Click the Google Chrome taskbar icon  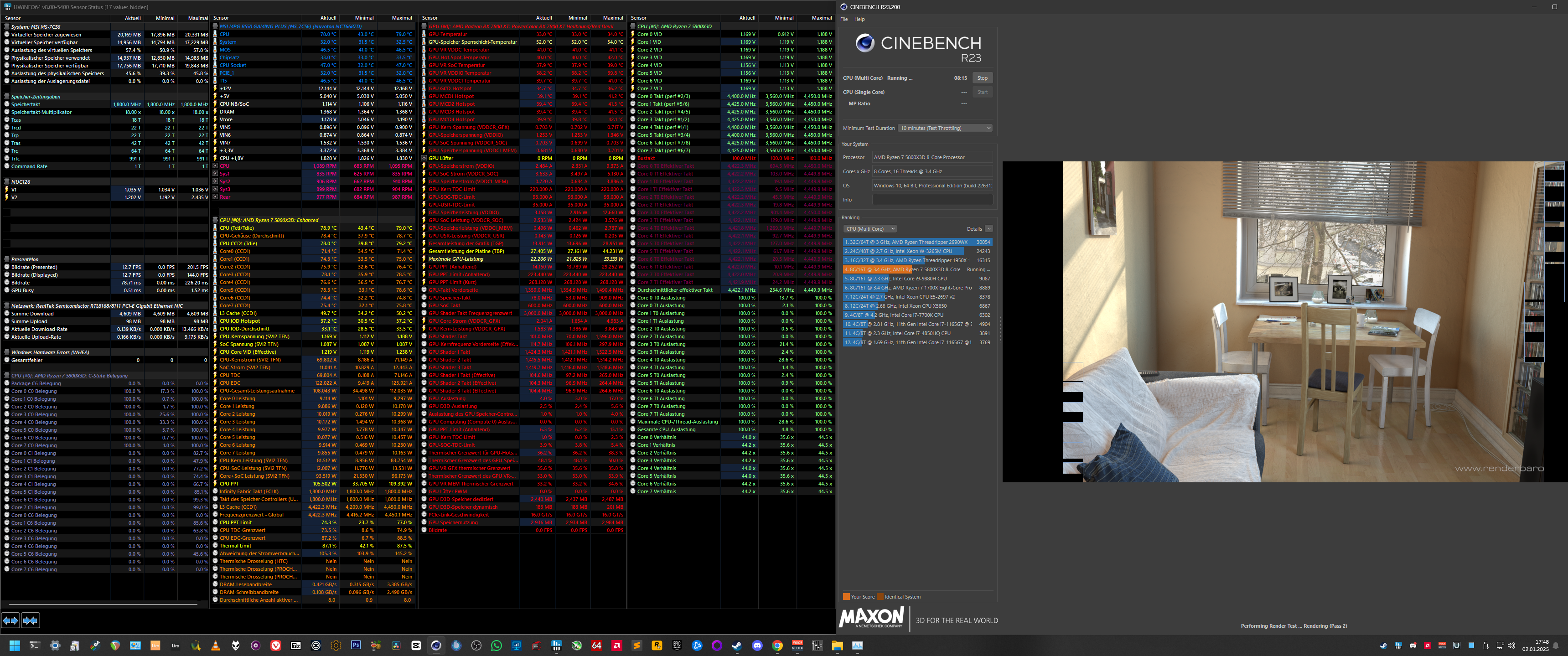click(x=776, y=646)
